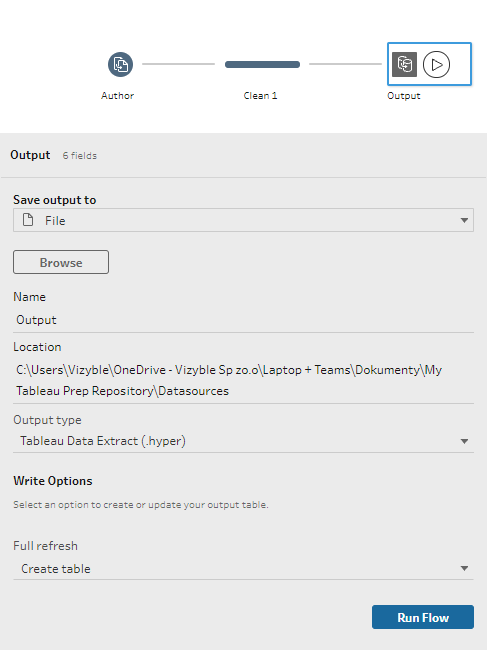This screenshot has width=487, height=650.
Task: Click the Name label
Action: (29, 297)
